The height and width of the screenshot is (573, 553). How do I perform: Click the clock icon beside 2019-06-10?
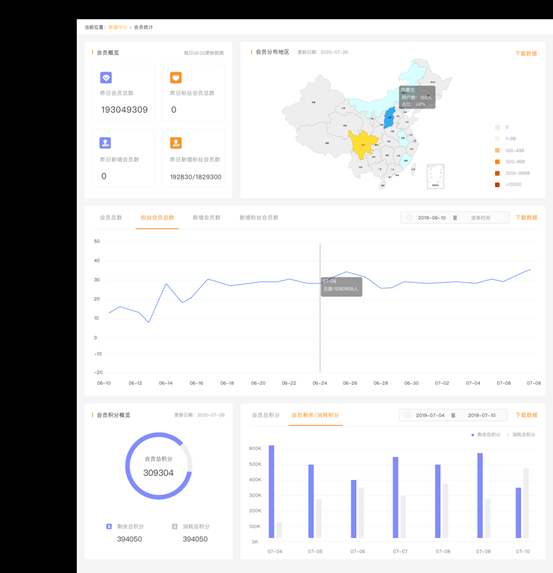pos(409,218)
